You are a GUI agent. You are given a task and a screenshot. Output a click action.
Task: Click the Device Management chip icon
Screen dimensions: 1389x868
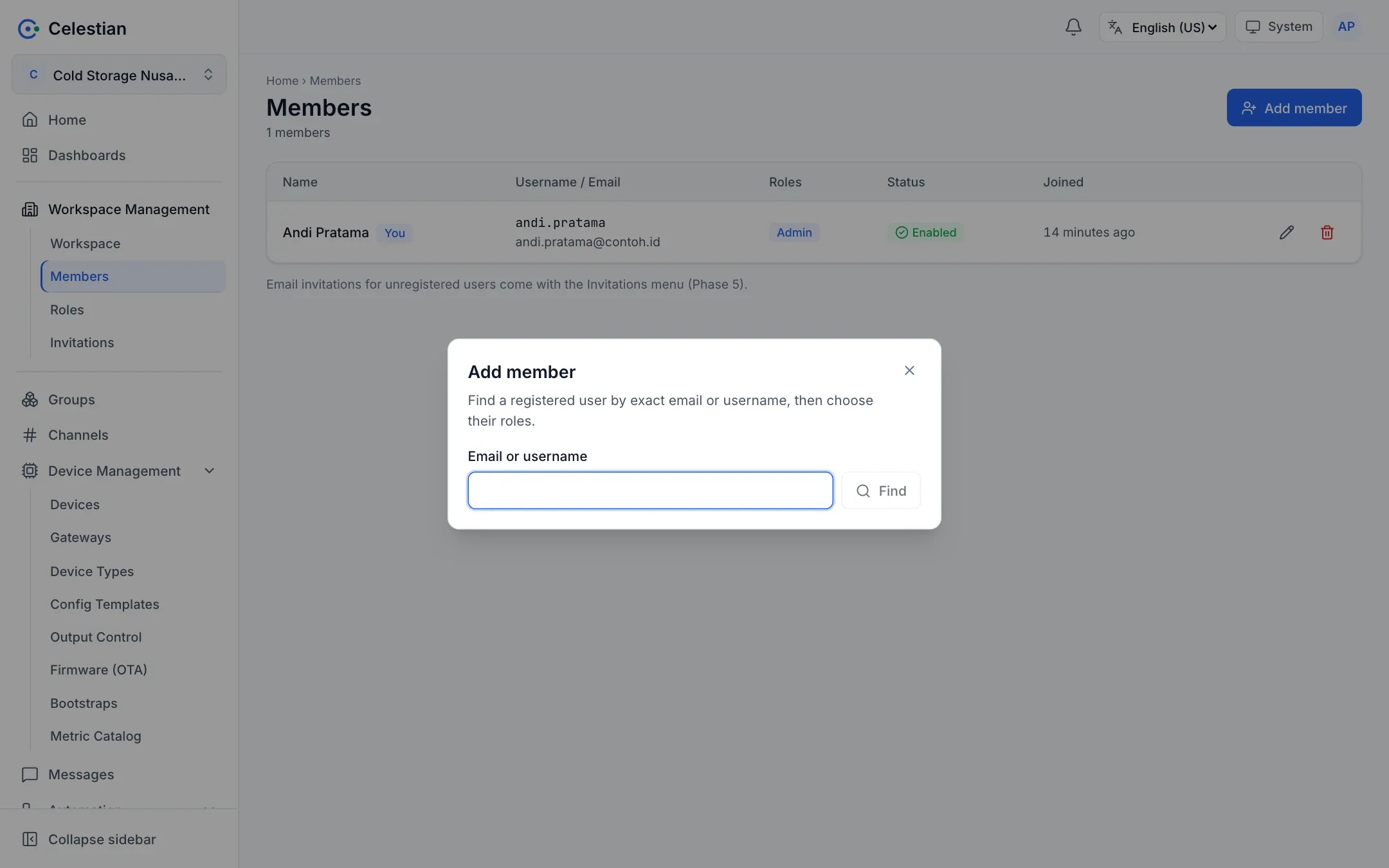(x=30, y=471)
